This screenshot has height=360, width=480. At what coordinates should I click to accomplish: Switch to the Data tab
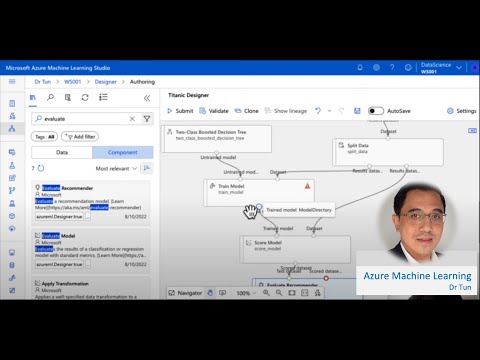pos(62,152)
